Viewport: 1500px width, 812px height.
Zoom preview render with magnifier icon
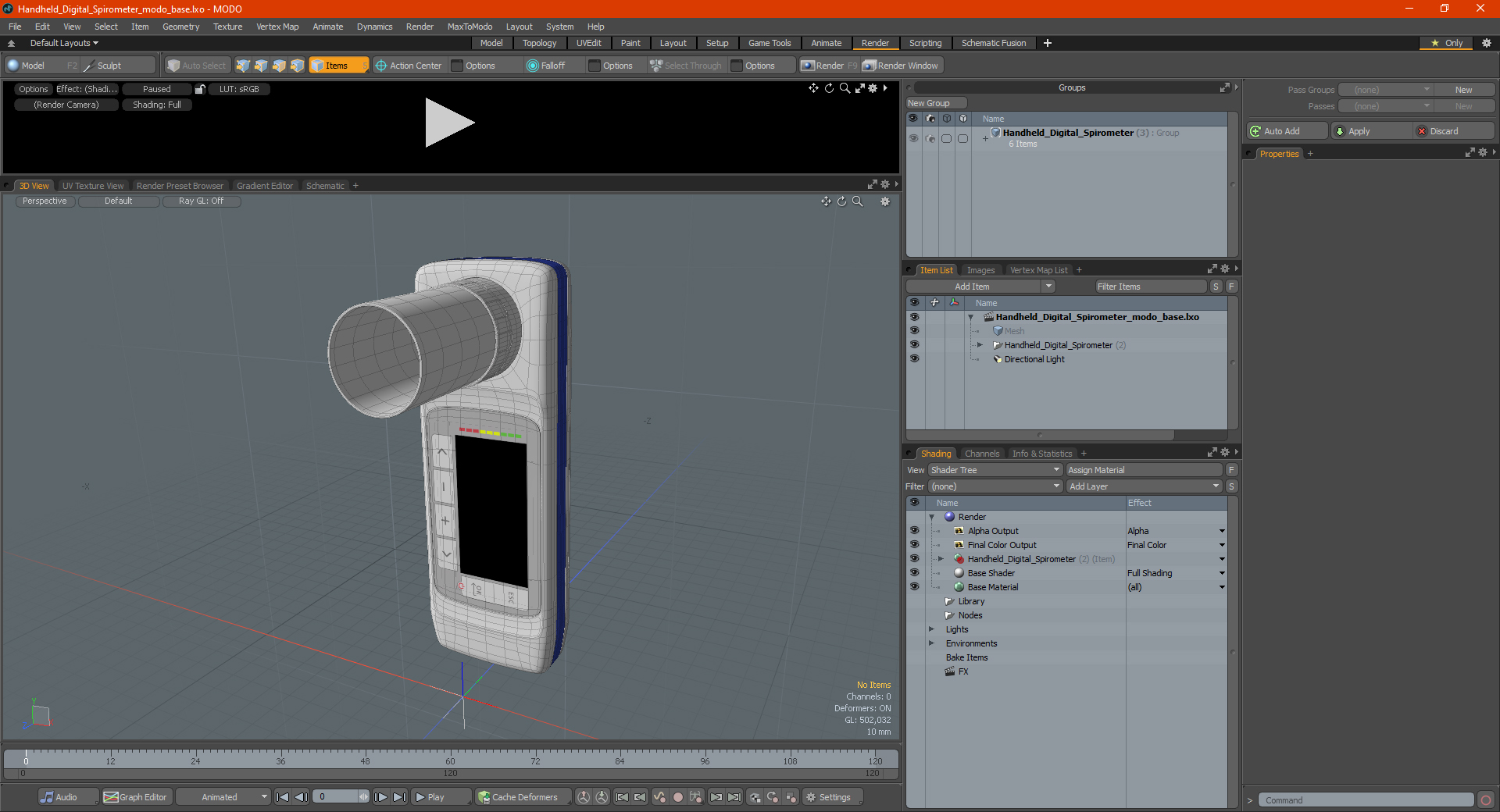coord(845,88)
